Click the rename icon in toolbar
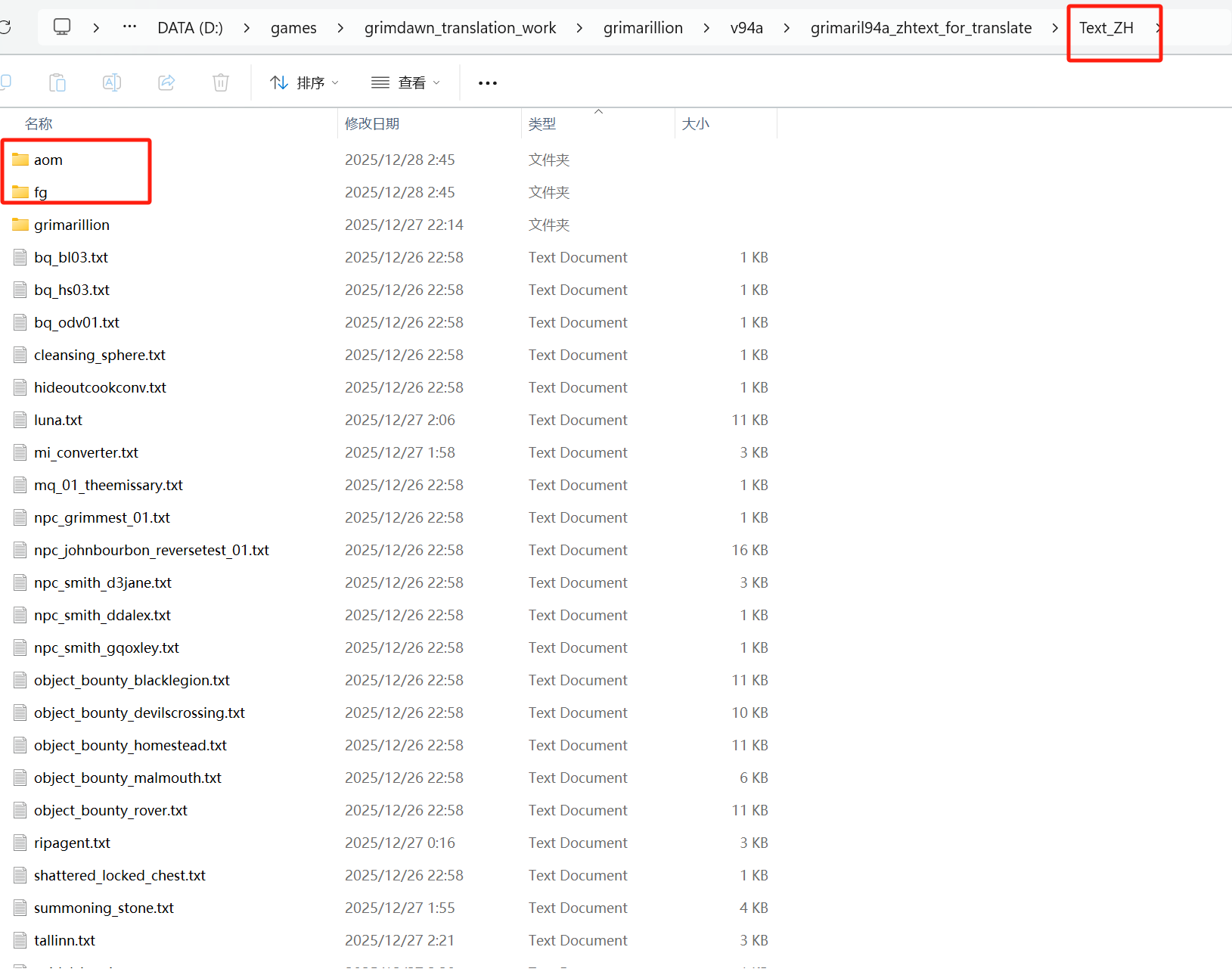 (x=112, y=82)
